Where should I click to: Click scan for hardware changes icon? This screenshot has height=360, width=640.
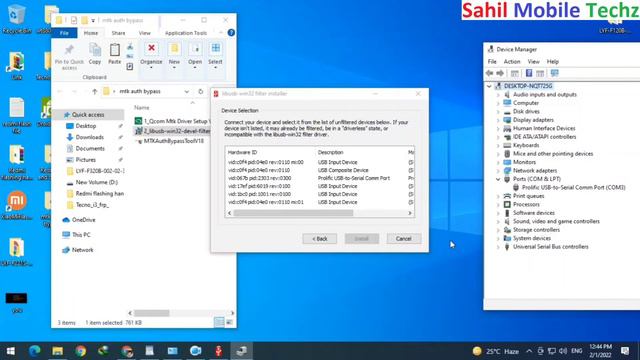[x=554, y=73]
